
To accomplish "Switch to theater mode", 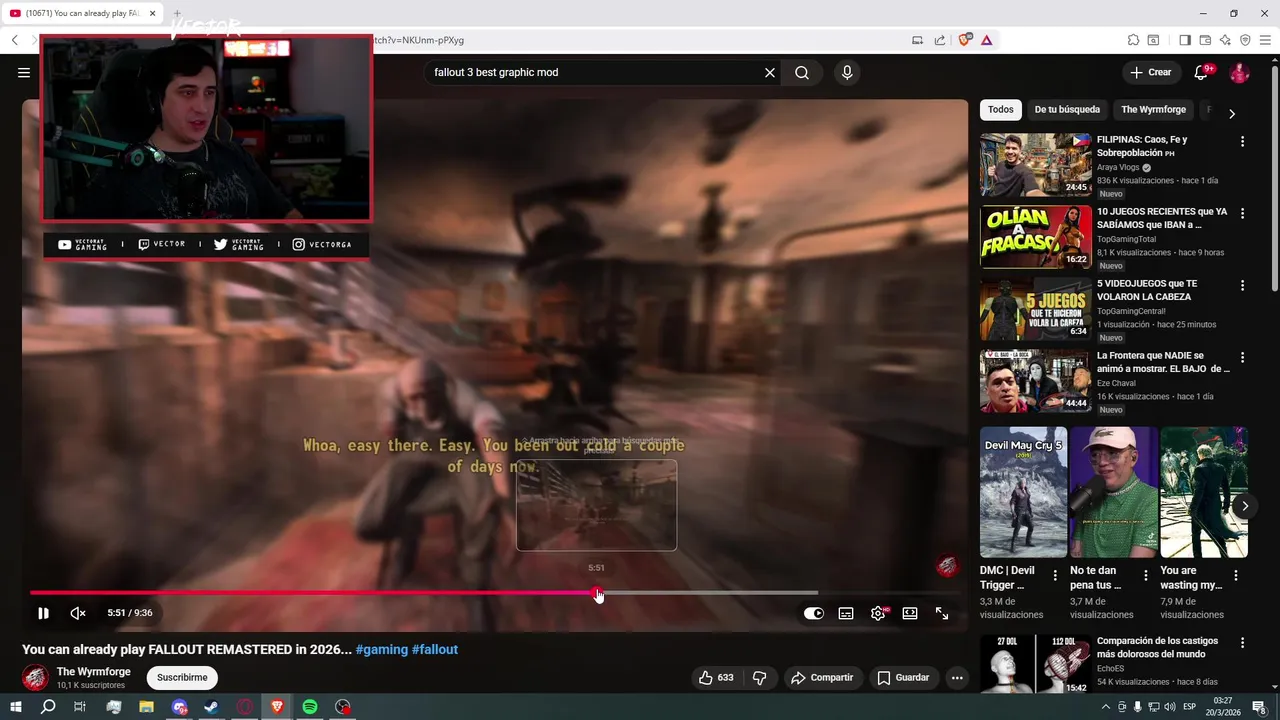I will coord(910,613).
